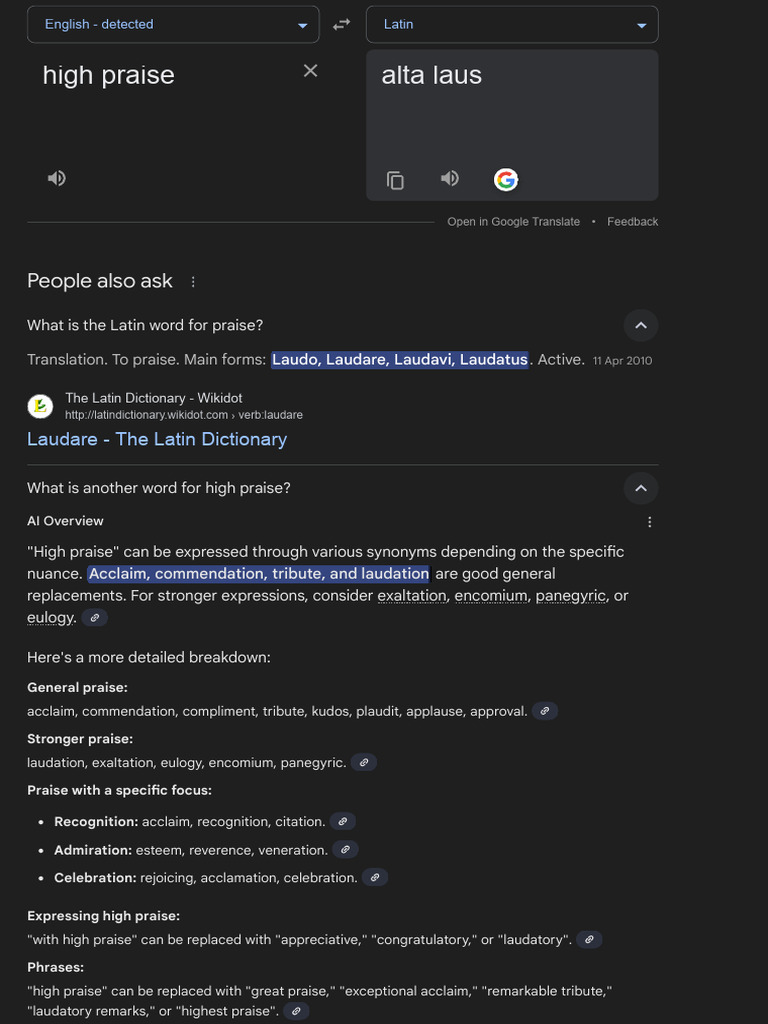Click source link icon after 'eulogy'

pyautogui.click(x=95, y=618)
